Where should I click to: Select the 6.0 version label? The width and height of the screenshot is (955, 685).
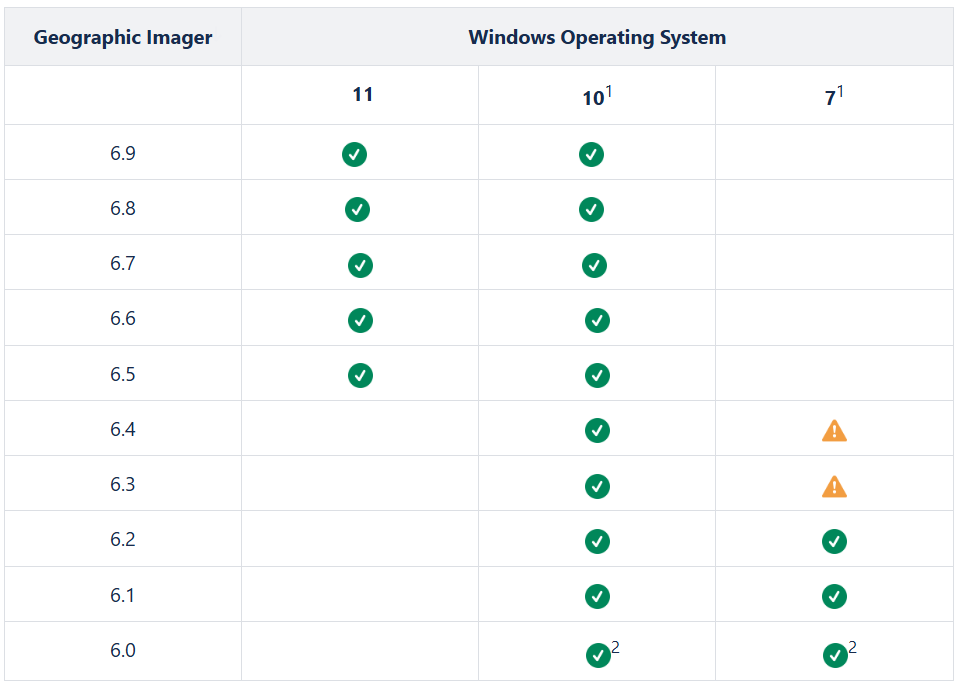point(123,650)
